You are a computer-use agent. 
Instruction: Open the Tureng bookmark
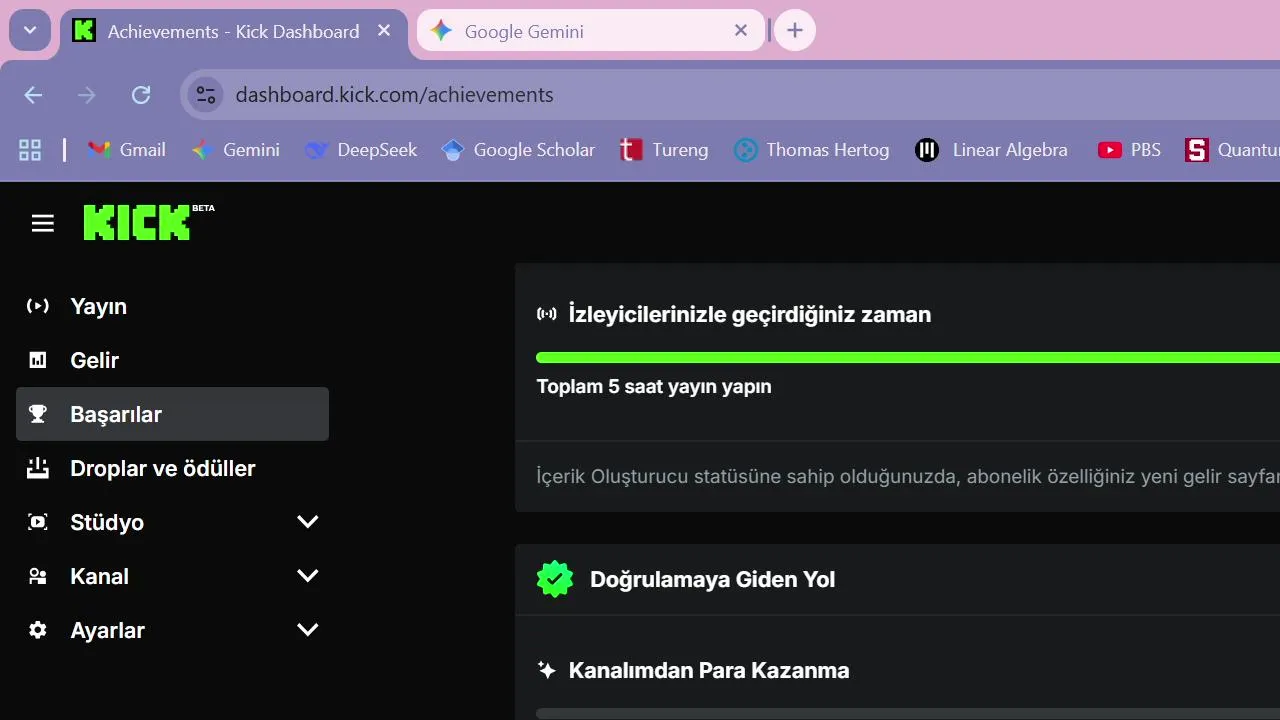point(663,150)
